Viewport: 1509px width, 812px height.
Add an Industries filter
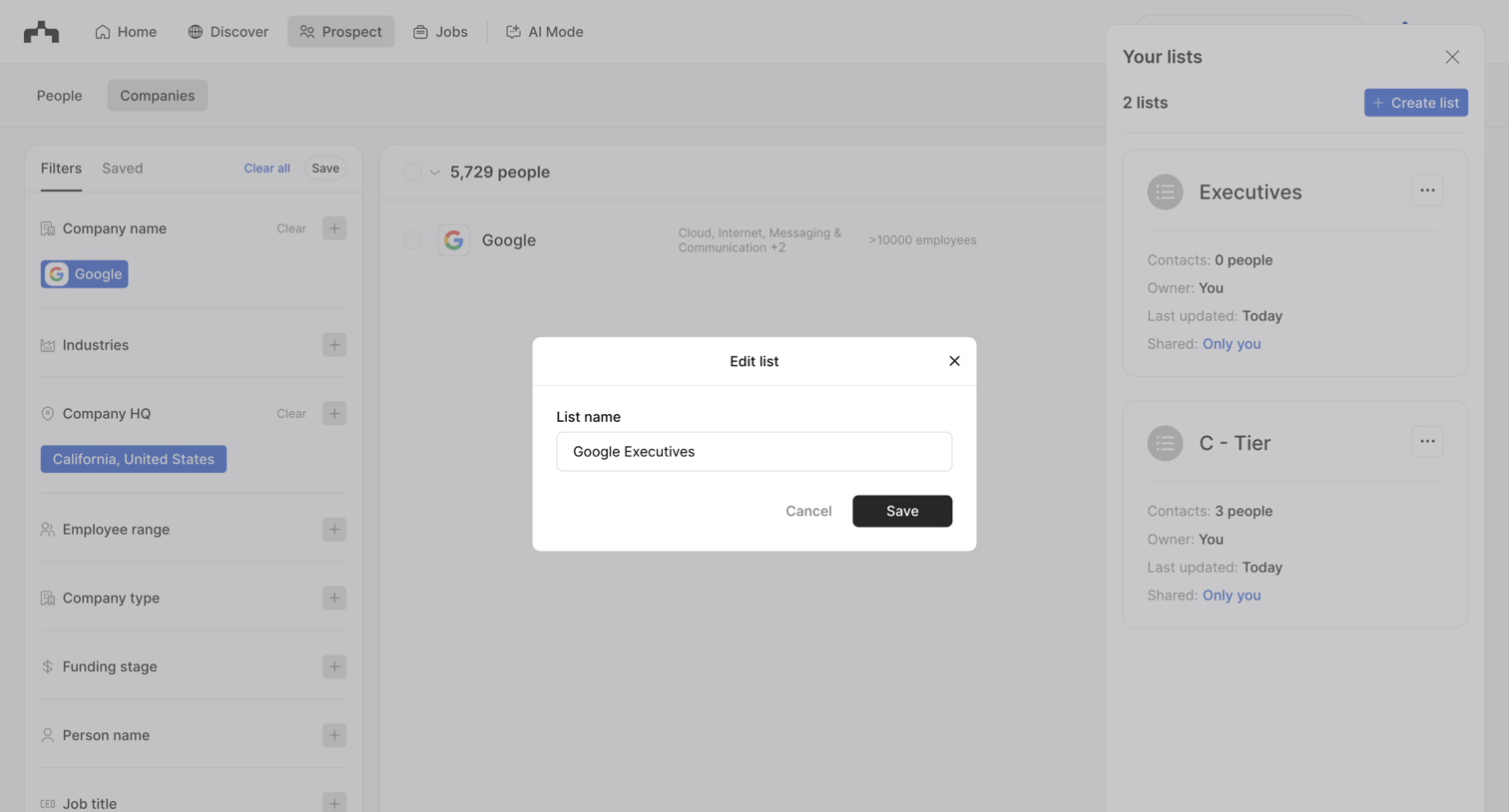[334, 345]
